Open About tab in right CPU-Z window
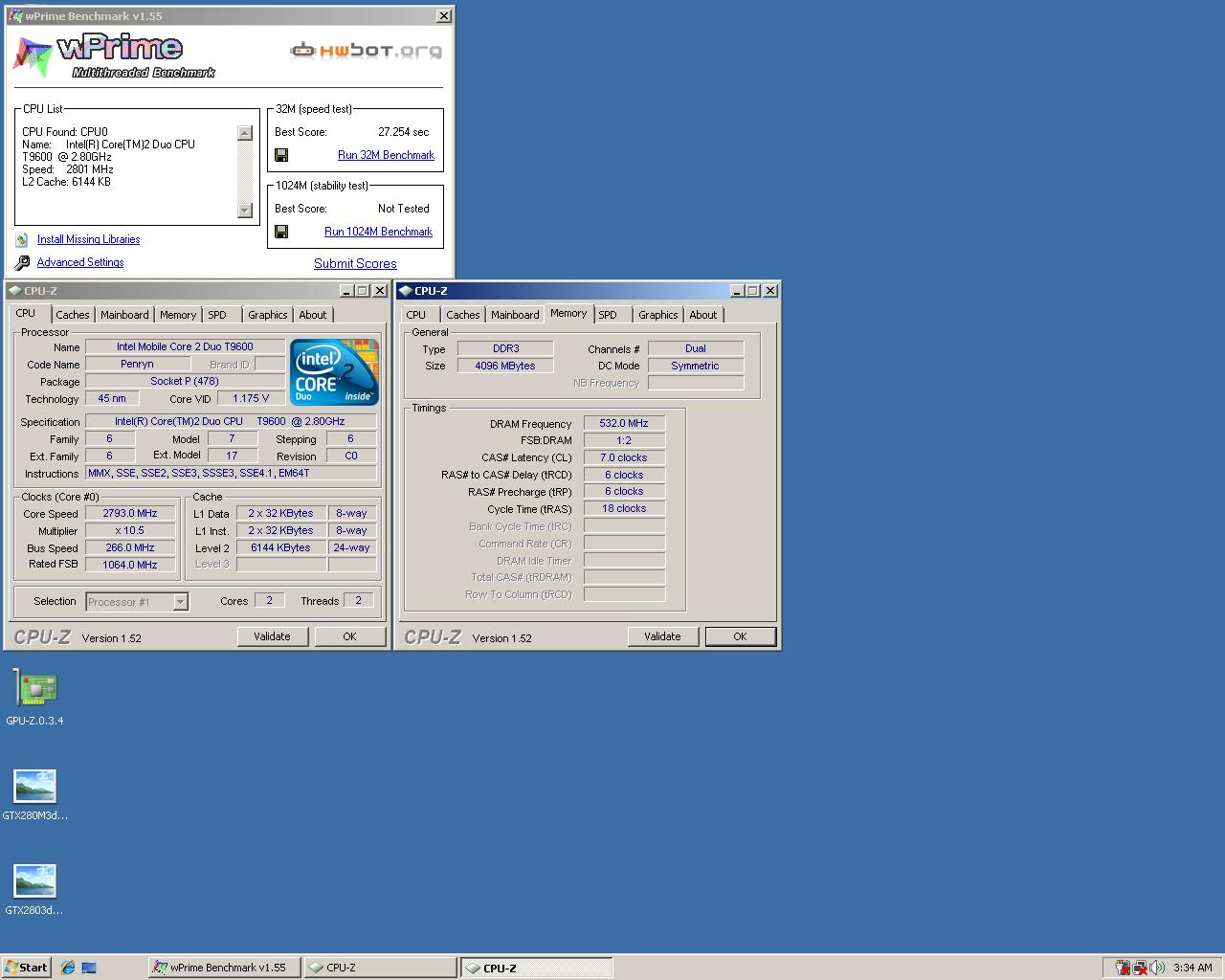Viewport: 1225px width, 980px height. [703, 315]
